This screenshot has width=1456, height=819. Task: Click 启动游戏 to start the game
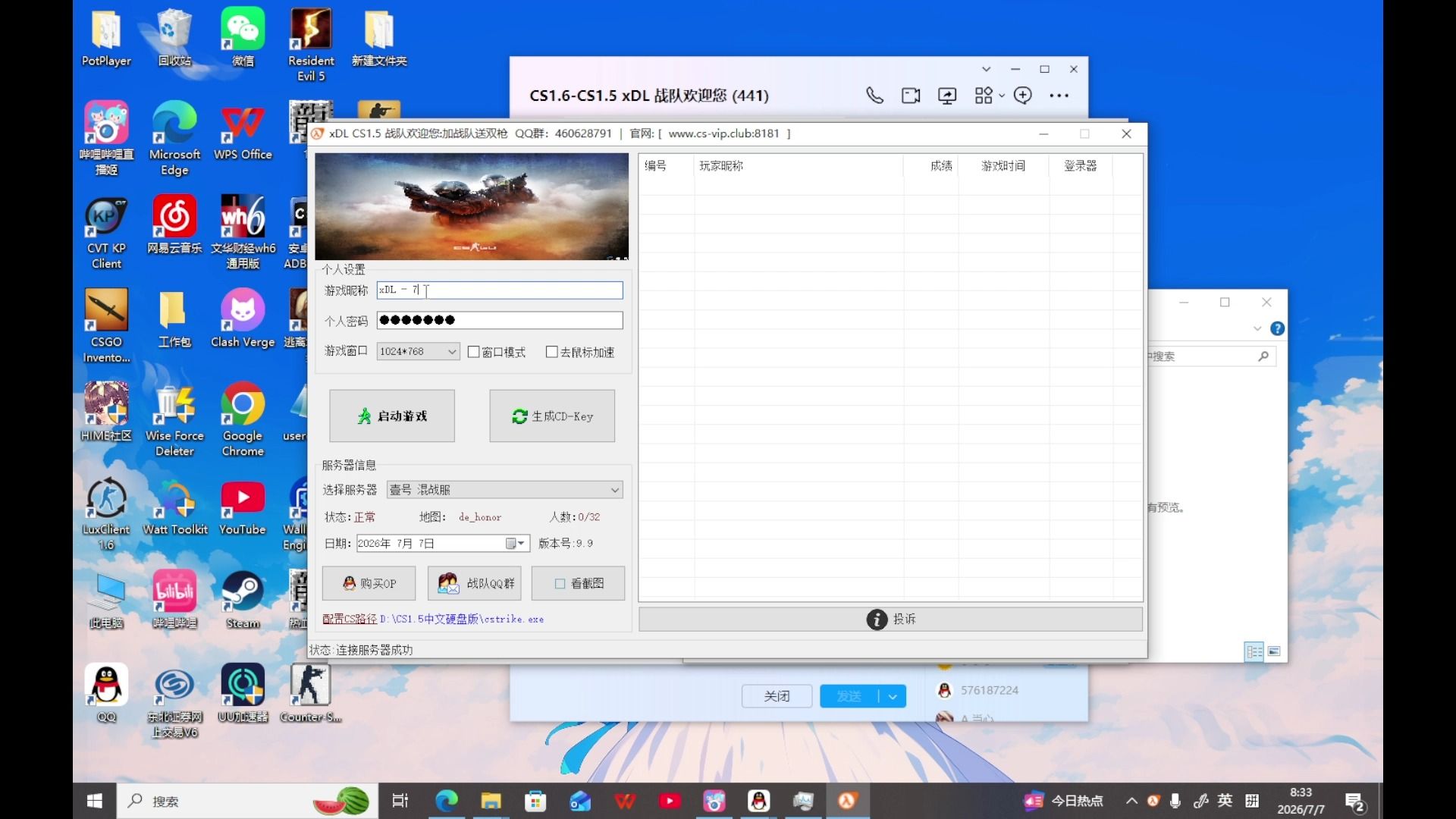click(392, 416)
